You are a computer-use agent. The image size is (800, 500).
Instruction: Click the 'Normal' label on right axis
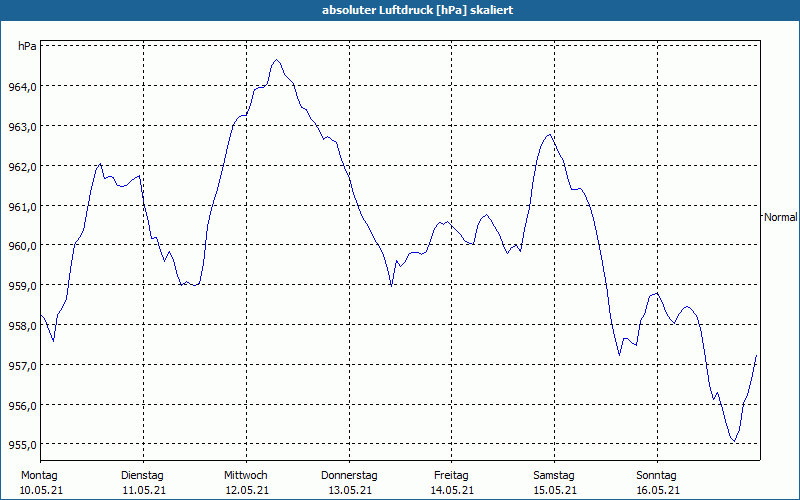click(780, 217)
